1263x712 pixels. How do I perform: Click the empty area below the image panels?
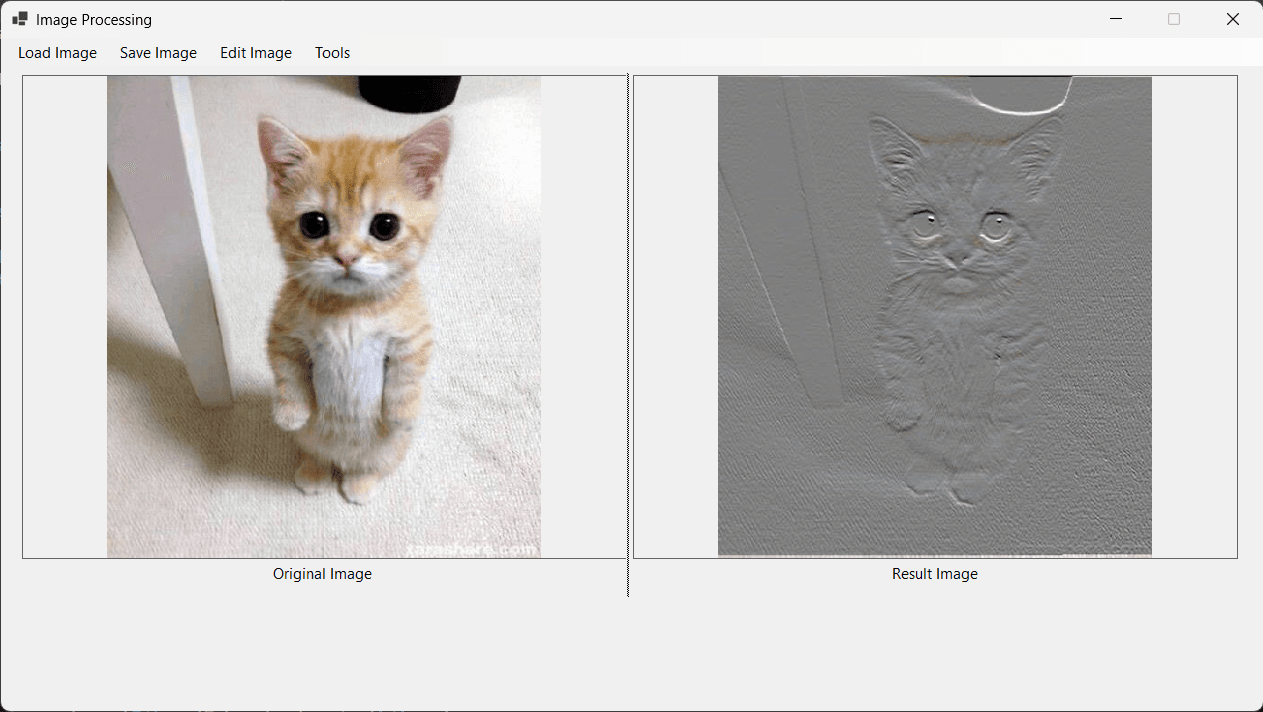click(x=631, y=655)
